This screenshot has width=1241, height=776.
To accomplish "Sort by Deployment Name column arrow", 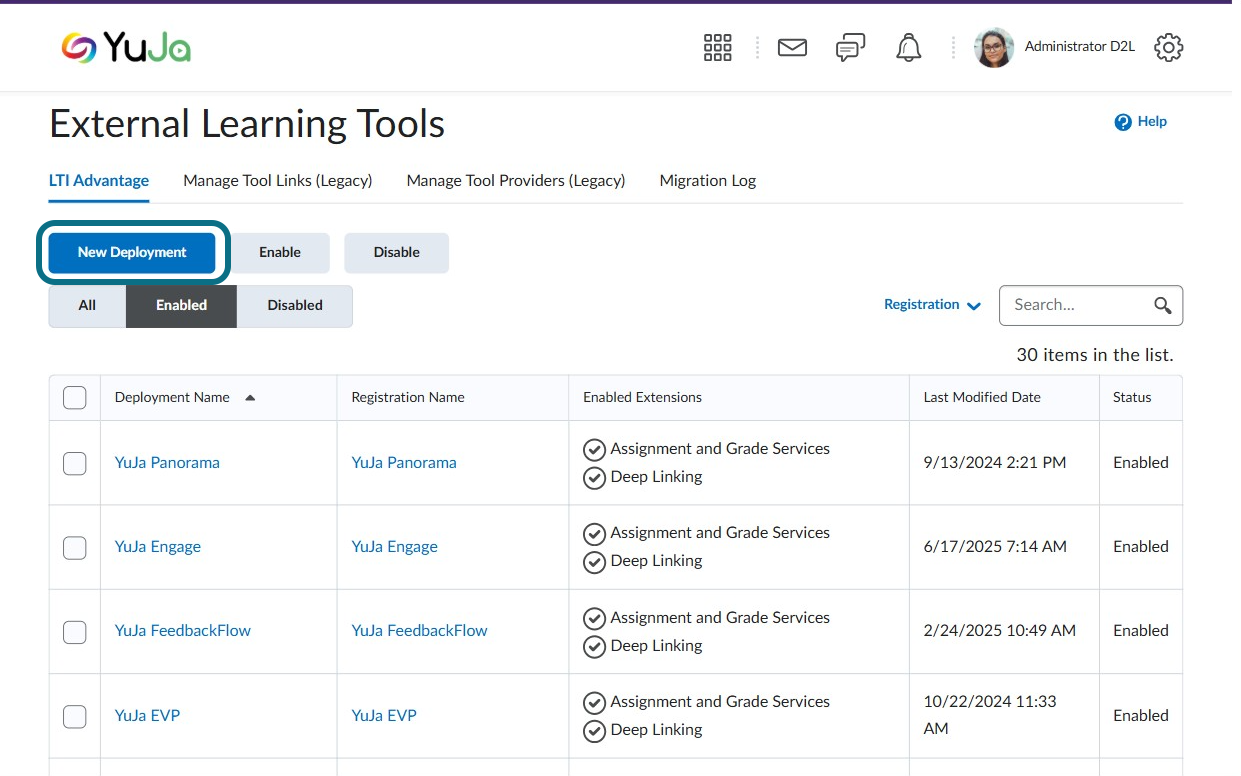I will (x=250, y=397).
